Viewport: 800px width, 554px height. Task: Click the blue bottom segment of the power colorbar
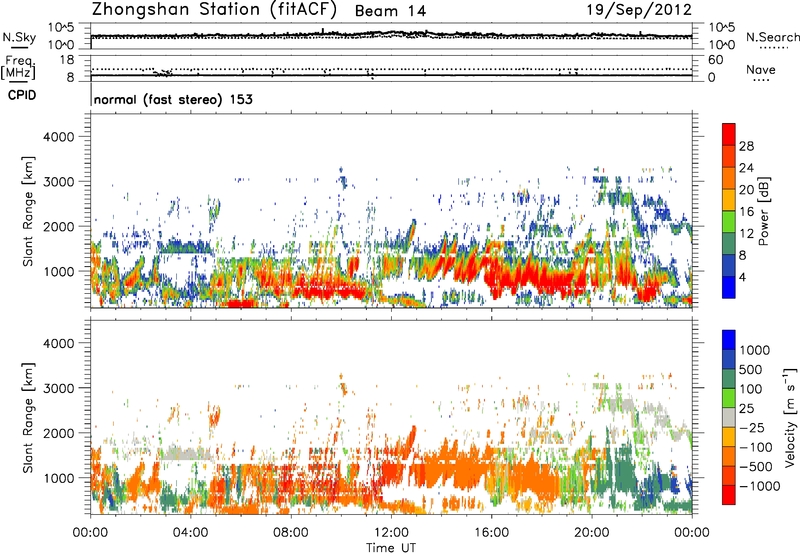click(729, 287)
